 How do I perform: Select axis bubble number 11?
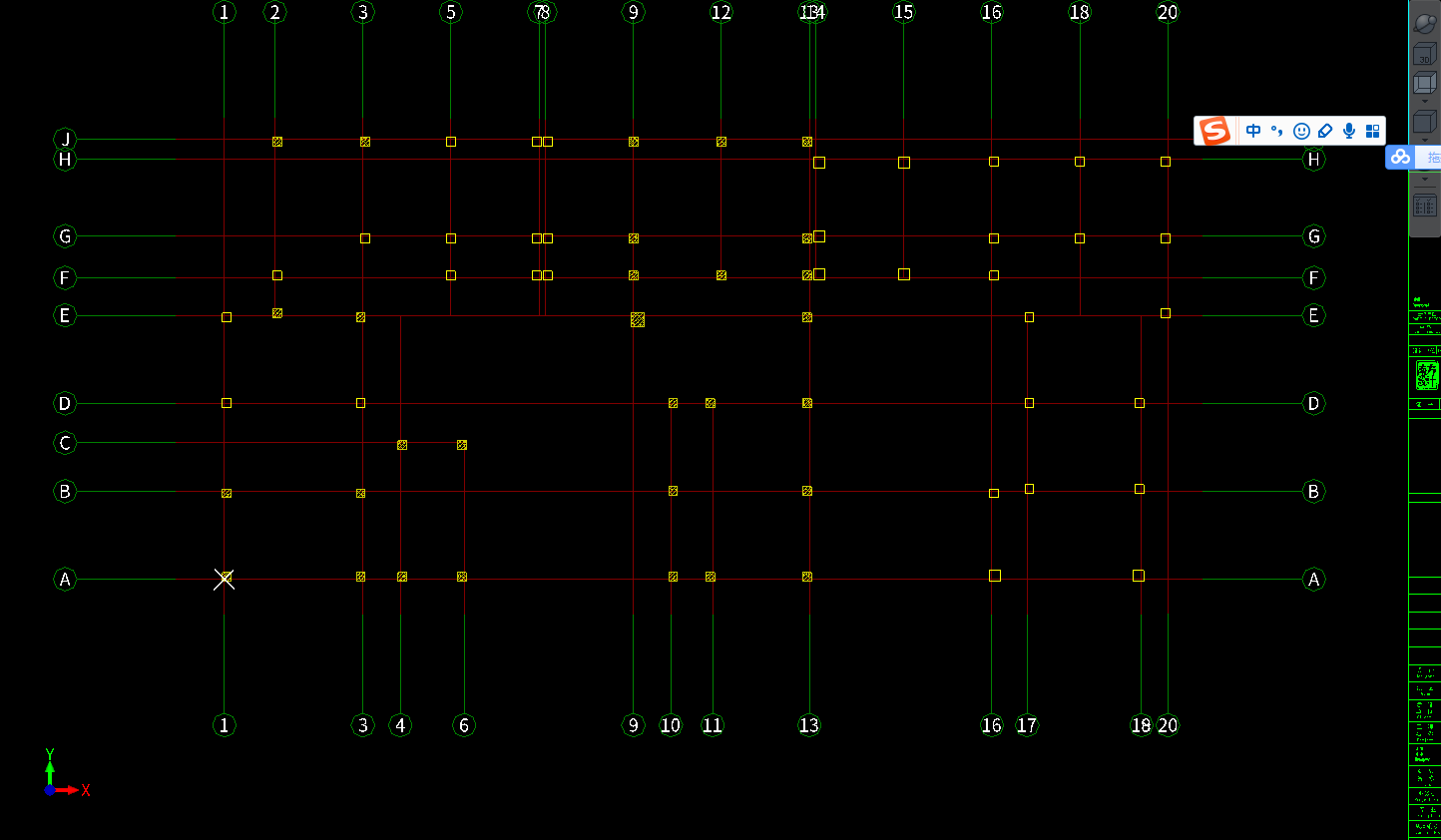click(x=713, y=725)
